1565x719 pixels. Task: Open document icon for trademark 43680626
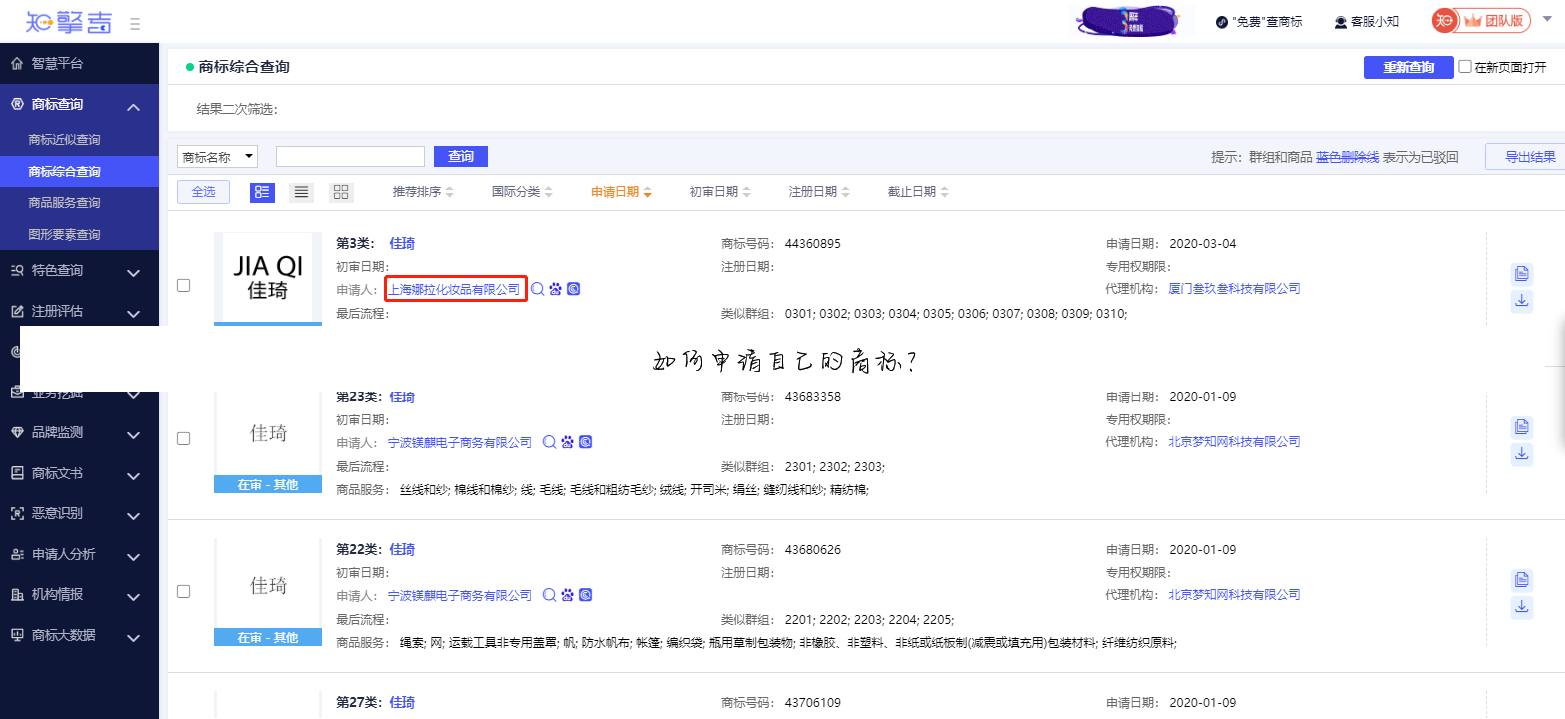pos(1521,580)
